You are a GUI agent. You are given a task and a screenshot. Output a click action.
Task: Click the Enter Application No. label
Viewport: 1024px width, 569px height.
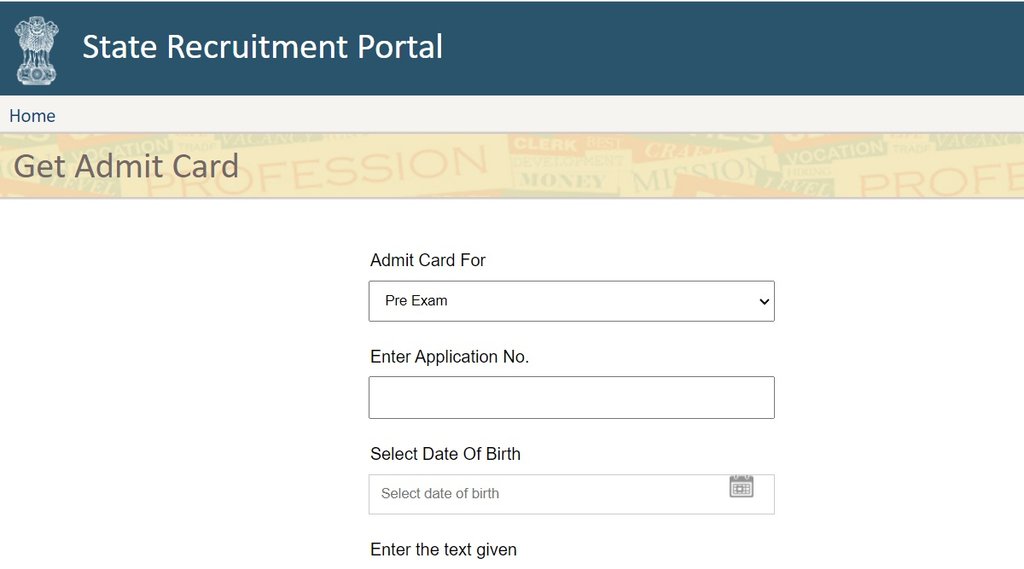(x=449, y=357)
